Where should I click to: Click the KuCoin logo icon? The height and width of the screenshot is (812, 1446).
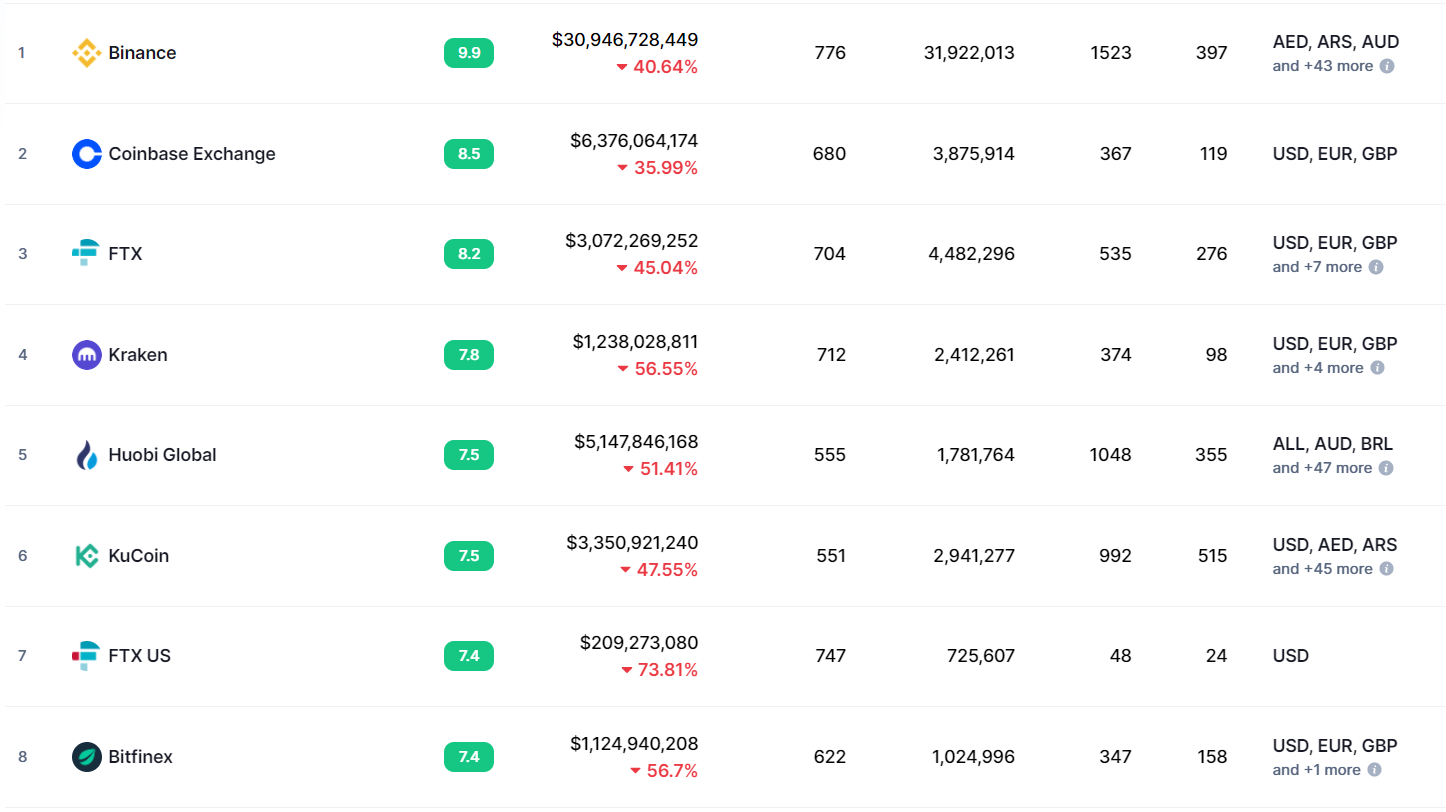pos(87,556)
